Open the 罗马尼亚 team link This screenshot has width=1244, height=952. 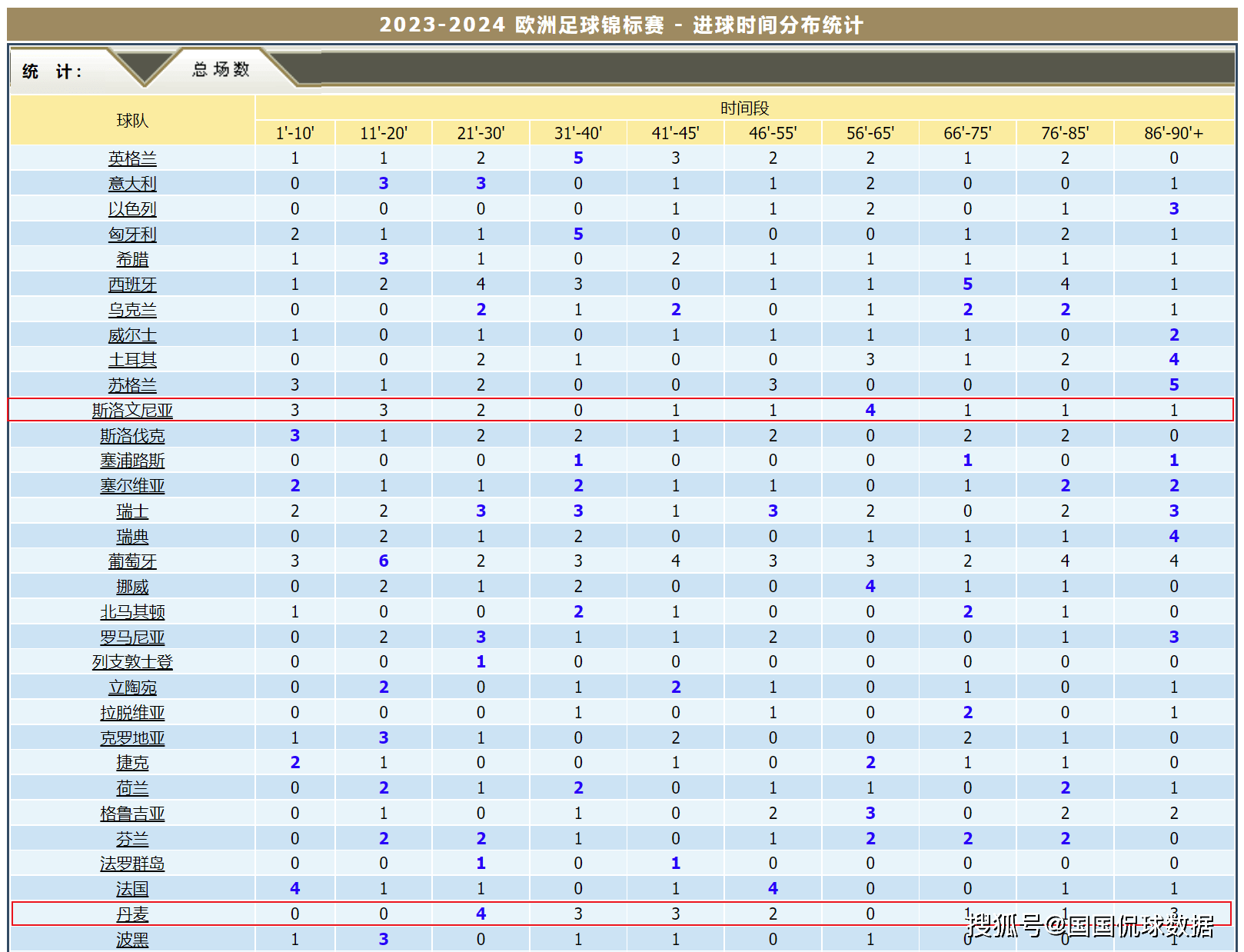click(132, 637)
